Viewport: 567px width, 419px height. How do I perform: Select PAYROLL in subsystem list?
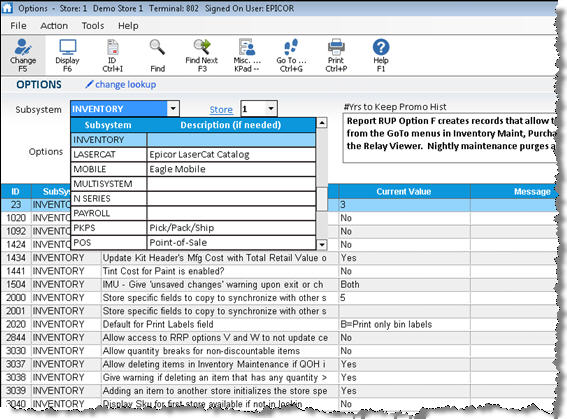(x=193, y=213)
